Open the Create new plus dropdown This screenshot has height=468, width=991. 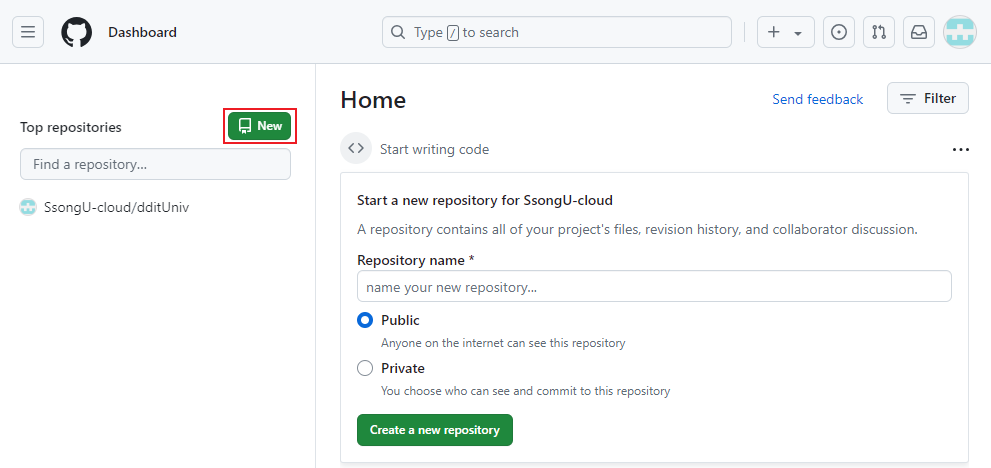click(x=786, y=32)
